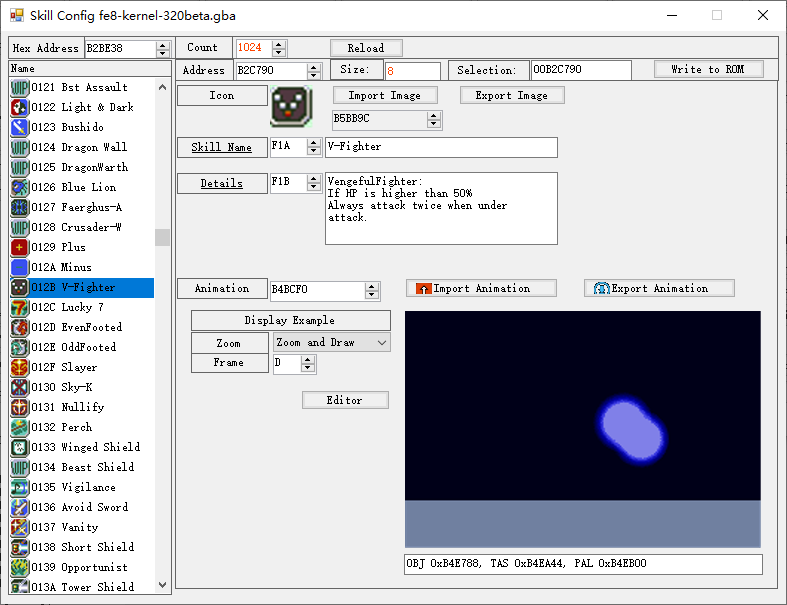Screen dimensions: 787x605
Task: Click the 012C Lucky 7 icon
Action: [20, 307]
